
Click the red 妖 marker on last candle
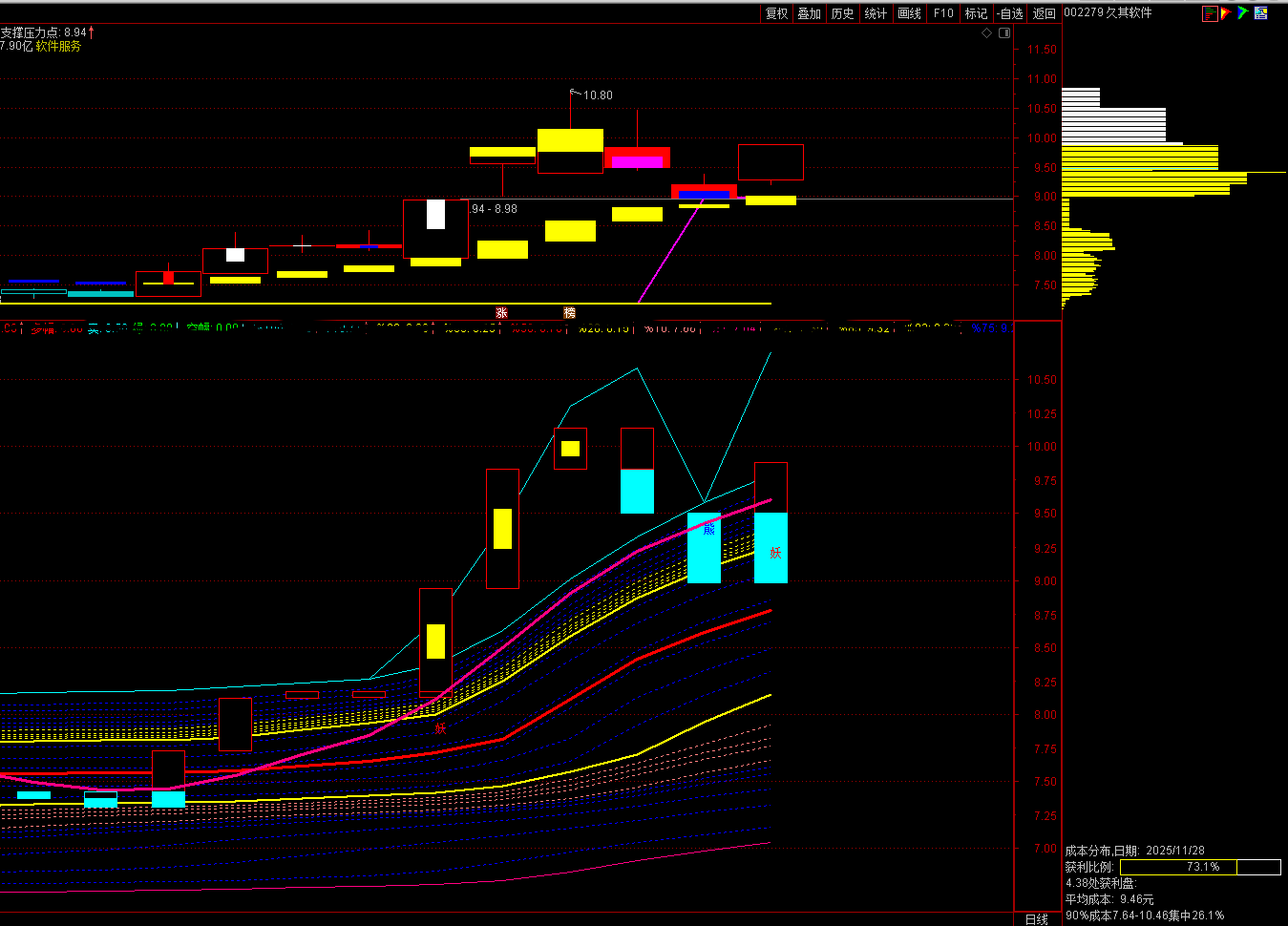click(776, 552)
